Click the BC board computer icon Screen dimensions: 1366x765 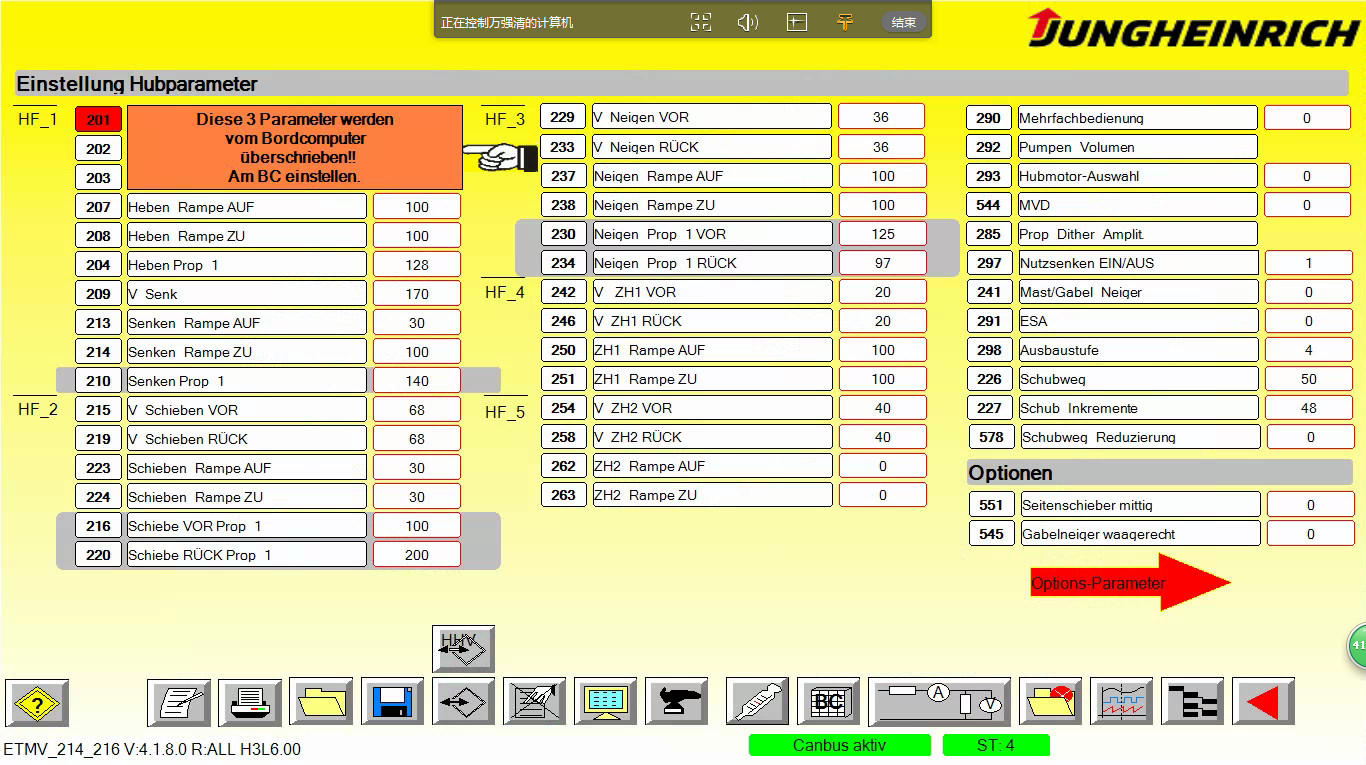828,702
